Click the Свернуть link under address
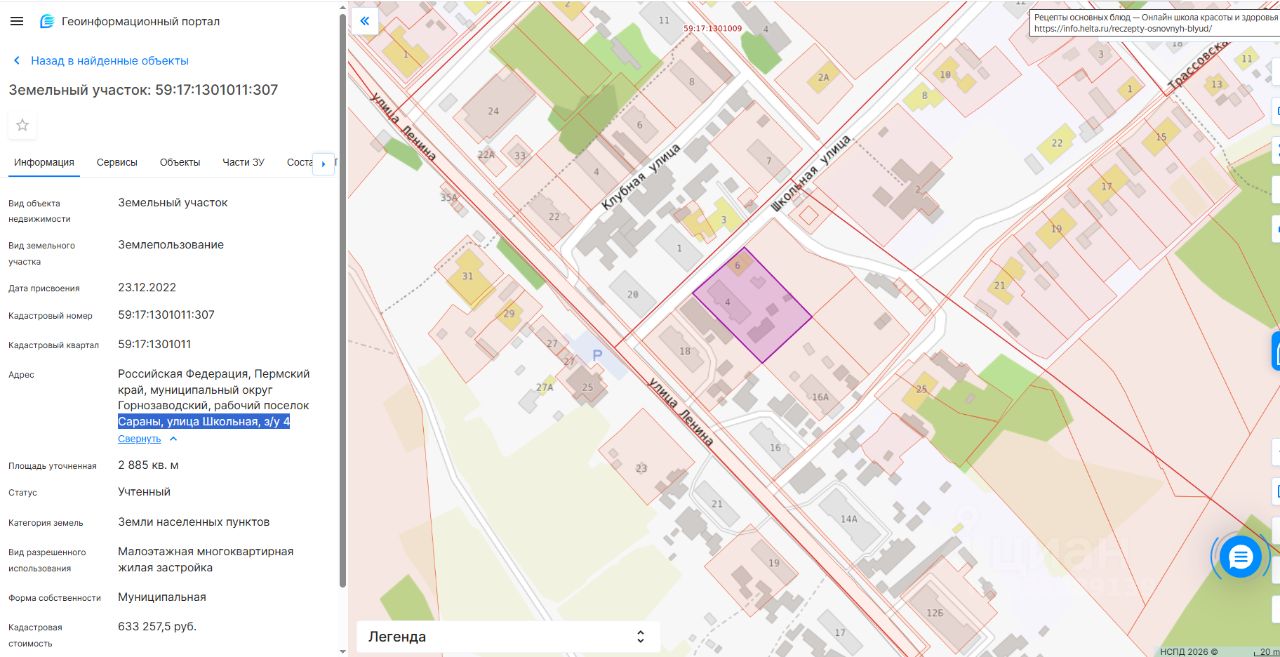 [x=139, y=439]
